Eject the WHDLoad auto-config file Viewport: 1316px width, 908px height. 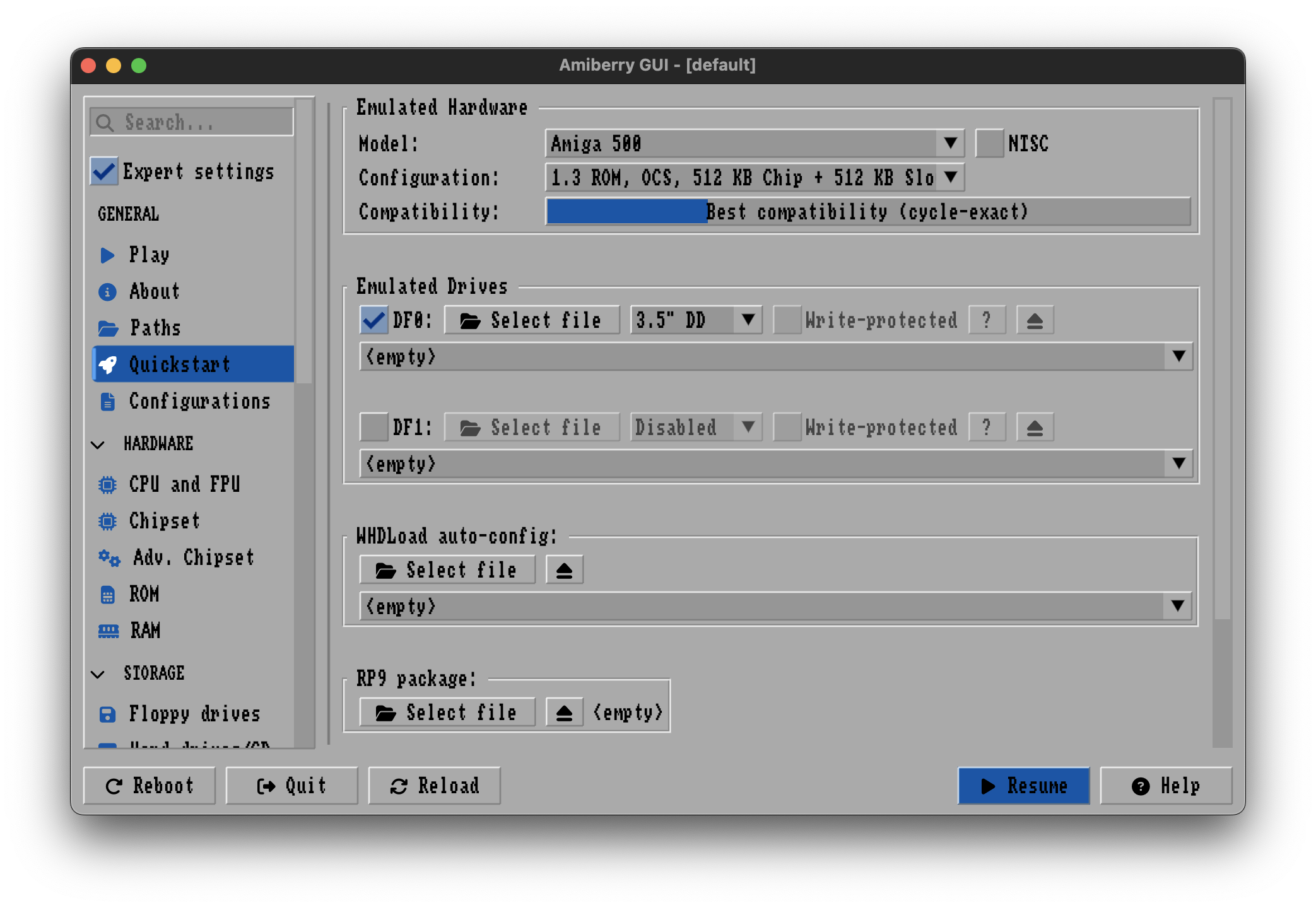click(564, 570)
